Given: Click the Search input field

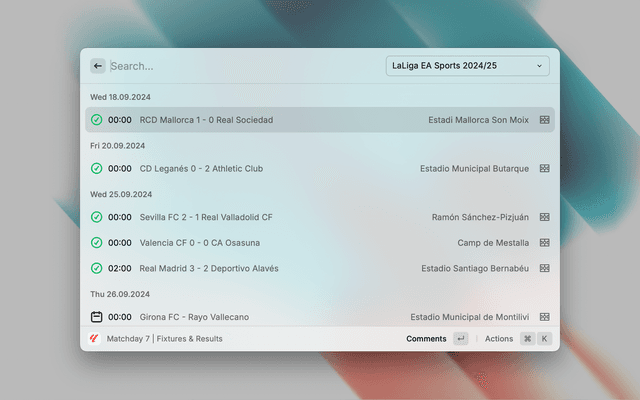Looking at the screenshot, I should (x=240, y=66).
